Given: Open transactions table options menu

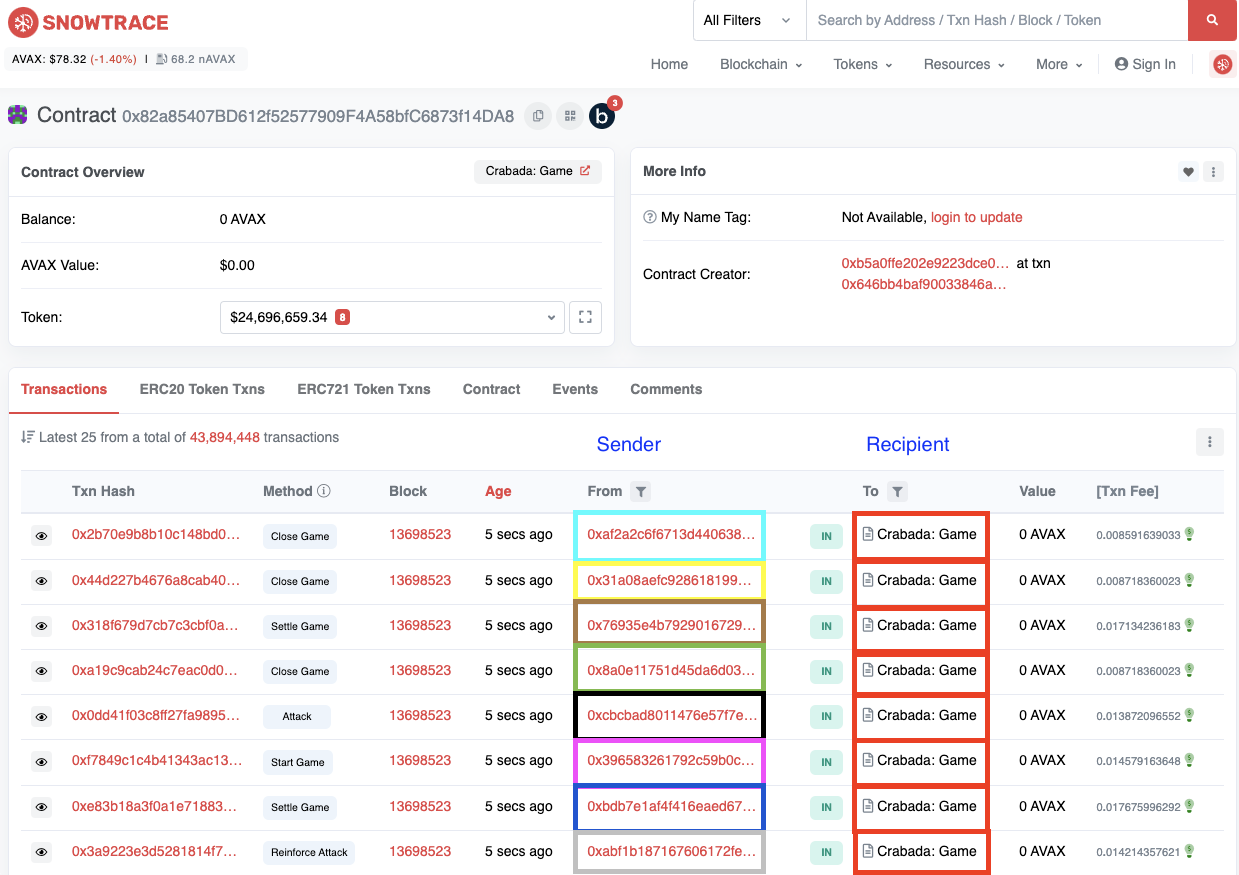Looking at the screenshot, I should coord(1209,442).
